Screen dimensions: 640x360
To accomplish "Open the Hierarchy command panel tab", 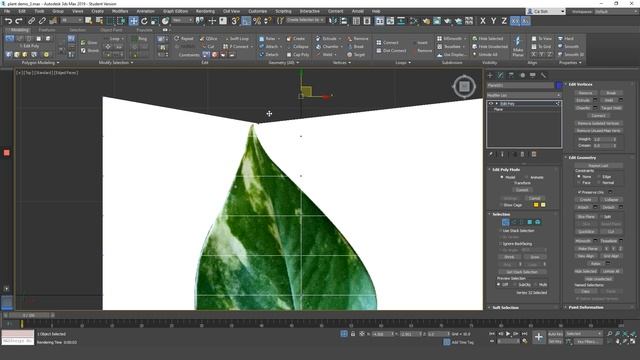I will pyautogui.click(x=511, y=75).
